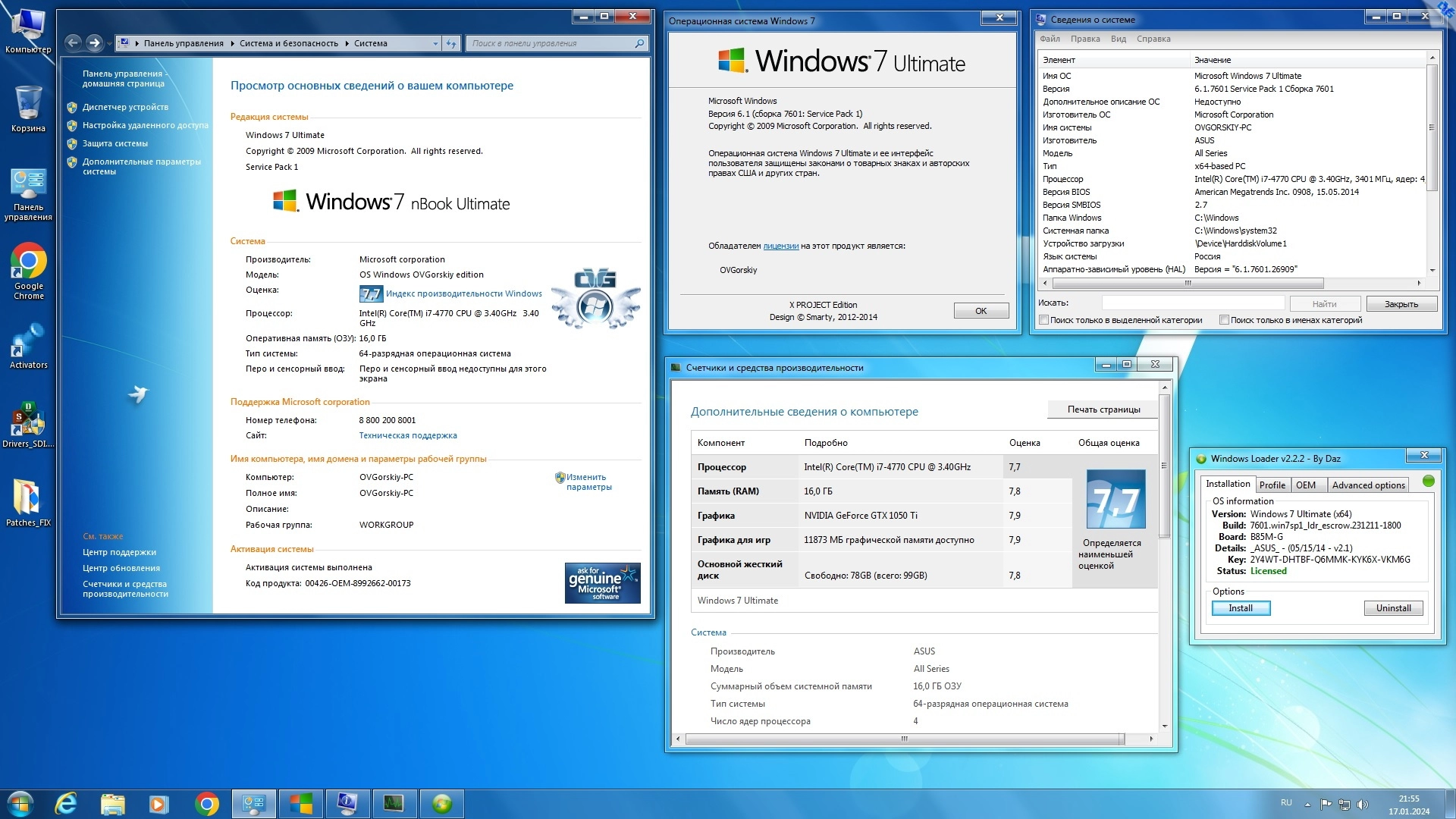
Task: Open Windows Explorer from the taskbar
Action: tap(112, 804)
